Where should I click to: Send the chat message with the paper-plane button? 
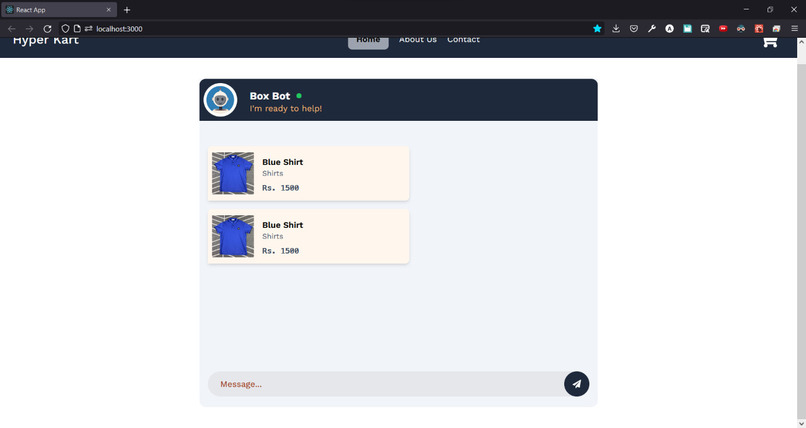tap(576, 384)
